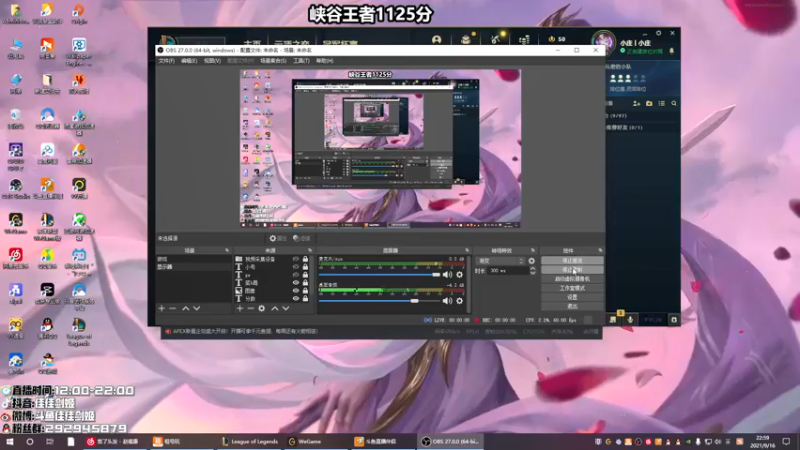Toggle lock on 视频采集设备 source
800x450 pixels.
point(305,259)
